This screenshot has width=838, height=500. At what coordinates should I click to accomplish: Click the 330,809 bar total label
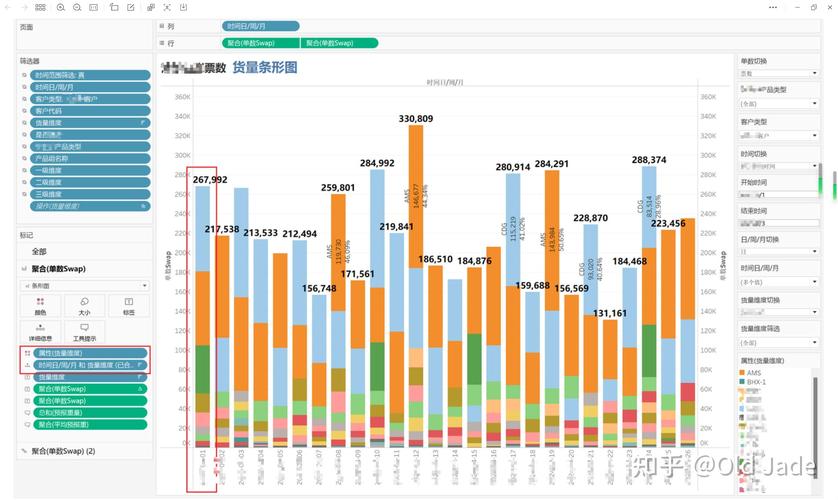[x=416, y=119]
